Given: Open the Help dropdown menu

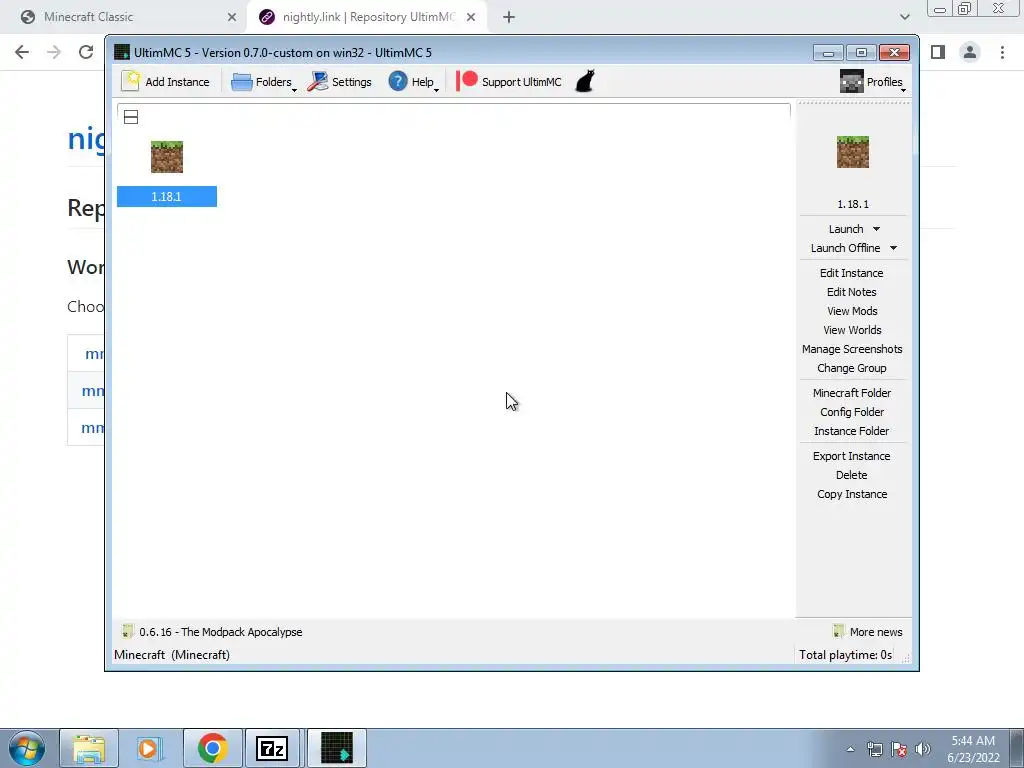Looking at the screenshot, I should point(413,82).
